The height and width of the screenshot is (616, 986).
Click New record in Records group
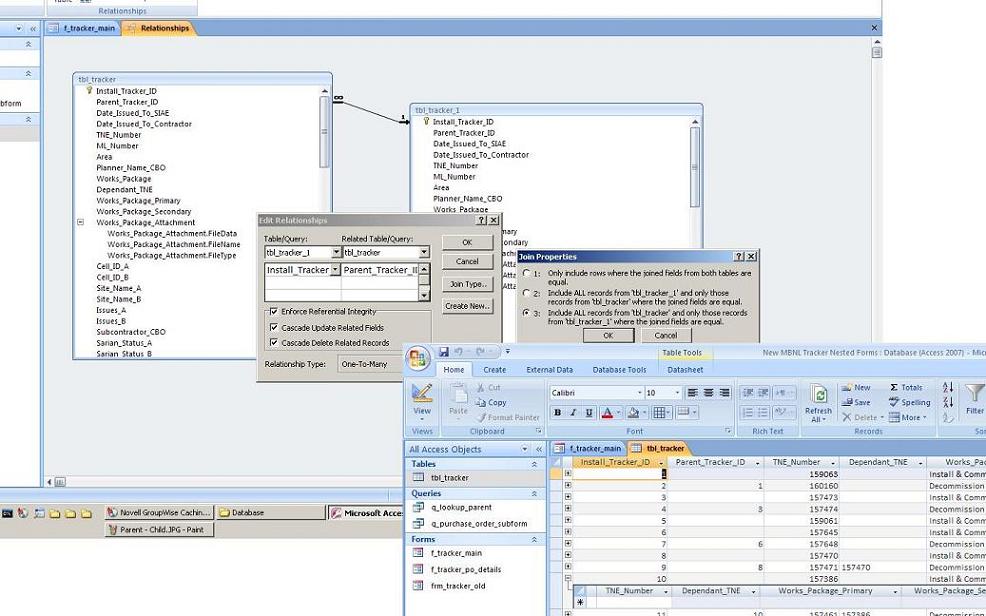(856, 387)
